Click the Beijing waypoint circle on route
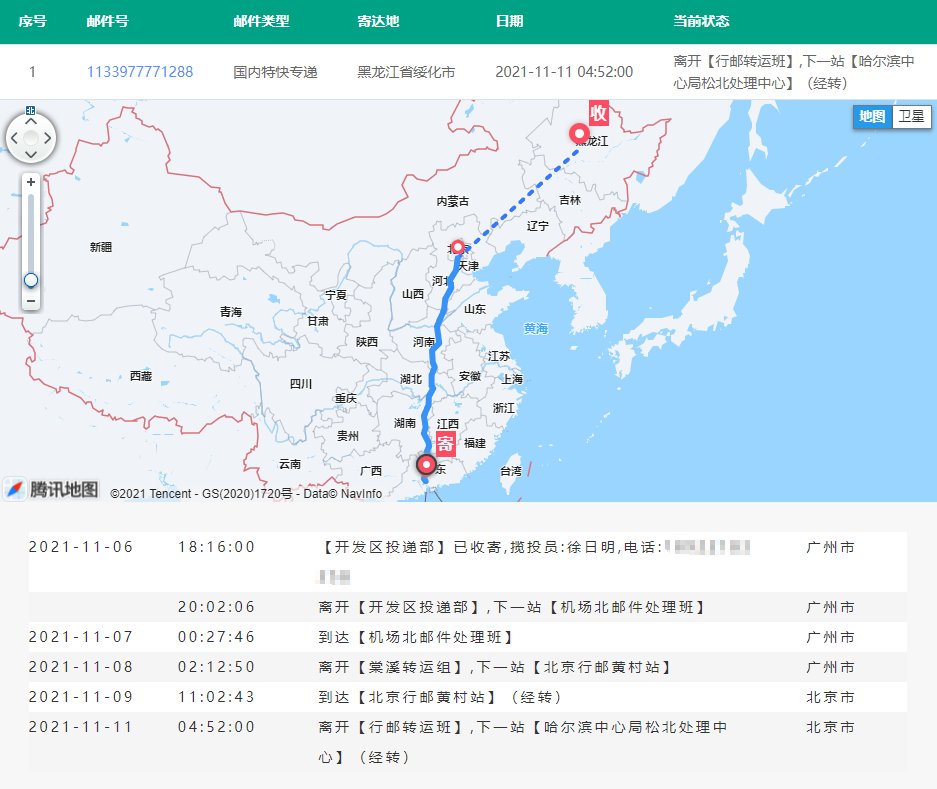Viewport: 937px width, 789px height. pyautogui.click(x=457, y=246)
